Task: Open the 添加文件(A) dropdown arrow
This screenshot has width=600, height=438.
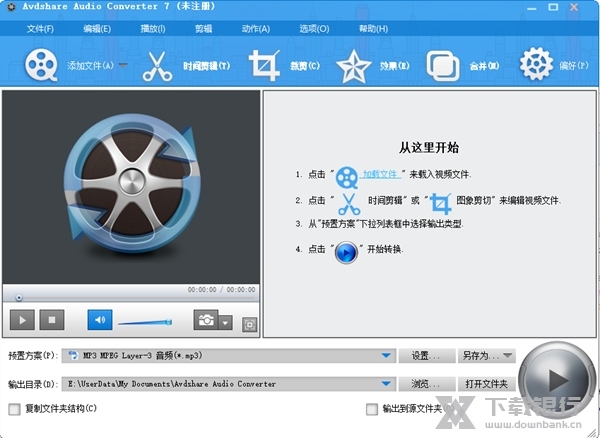Action: coord(123,65)
